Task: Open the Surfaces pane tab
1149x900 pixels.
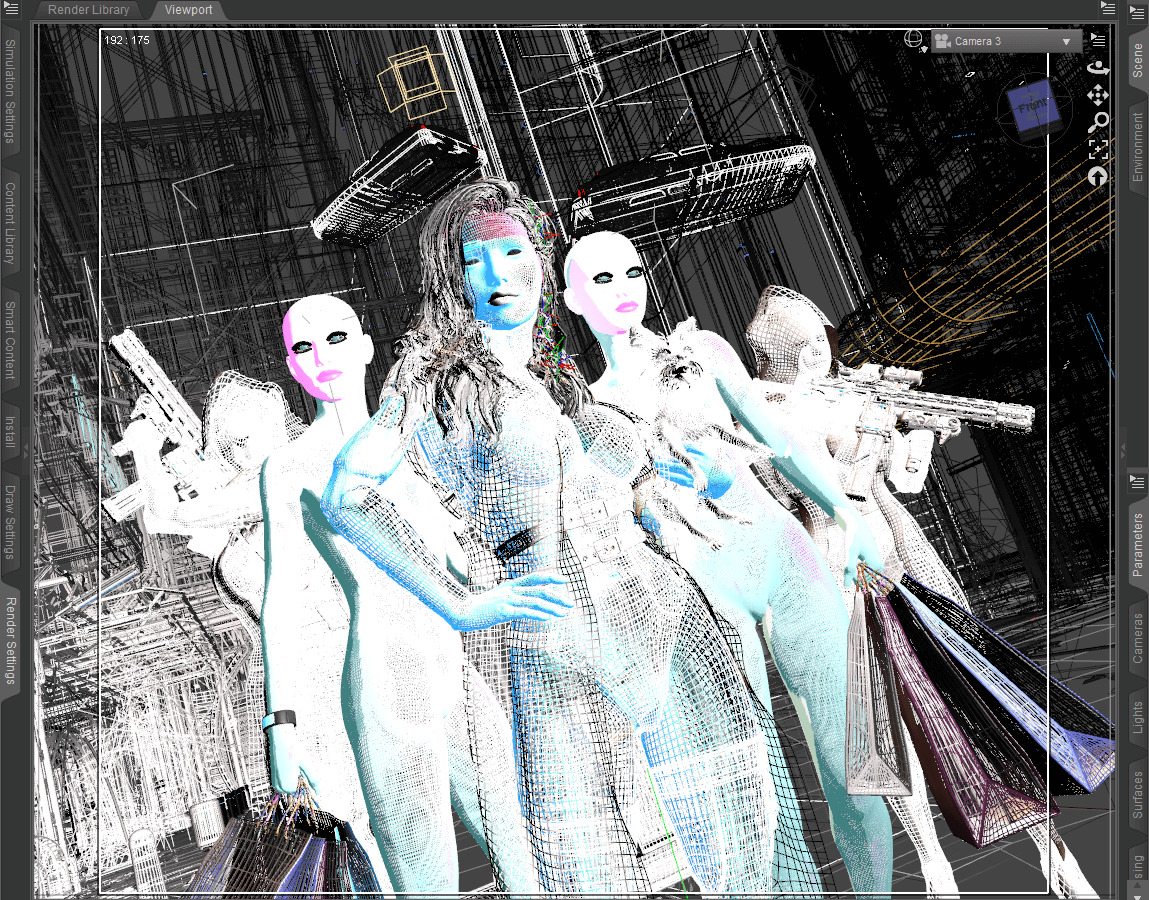Action: coord(1138,794)
